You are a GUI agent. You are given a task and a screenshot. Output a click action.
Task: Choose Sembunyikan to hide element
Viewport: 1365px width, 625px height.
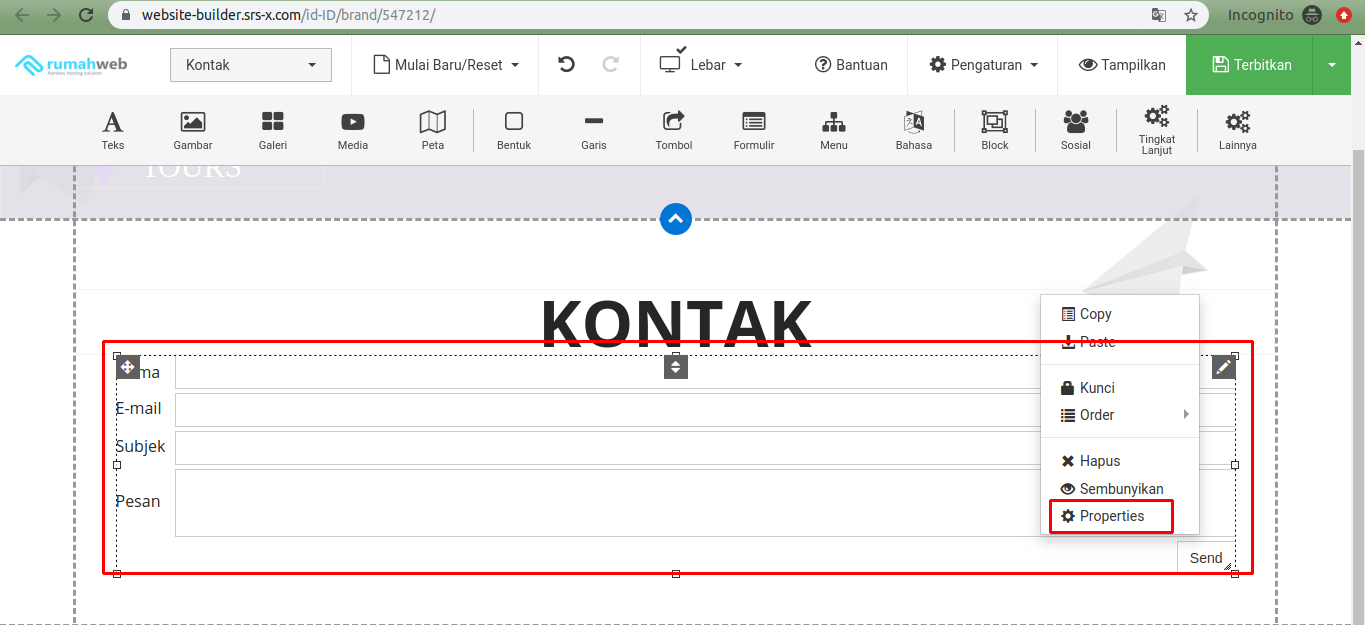[x=1120, y=489]
